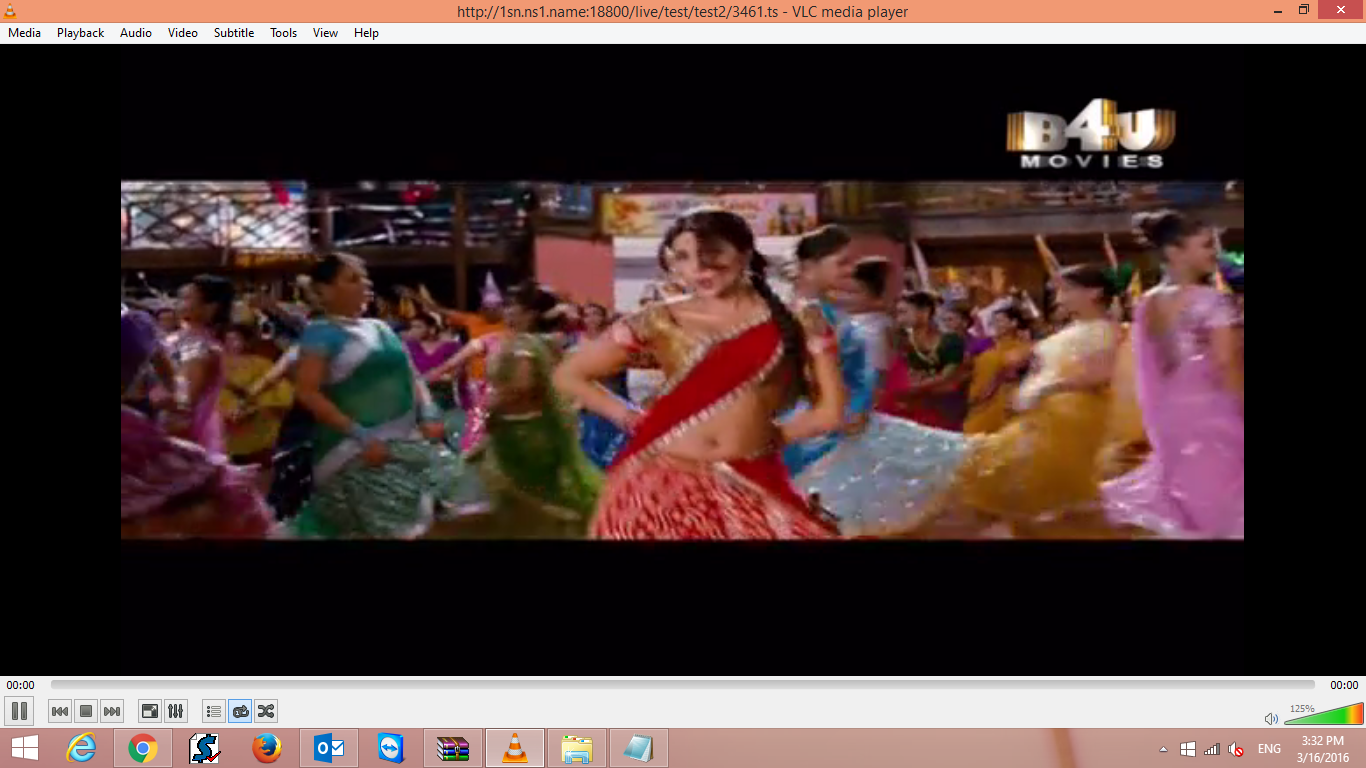Screen dimensions: 1366x768
Task: Open TeamViewer from taskbar
Action: coord(391,748)
